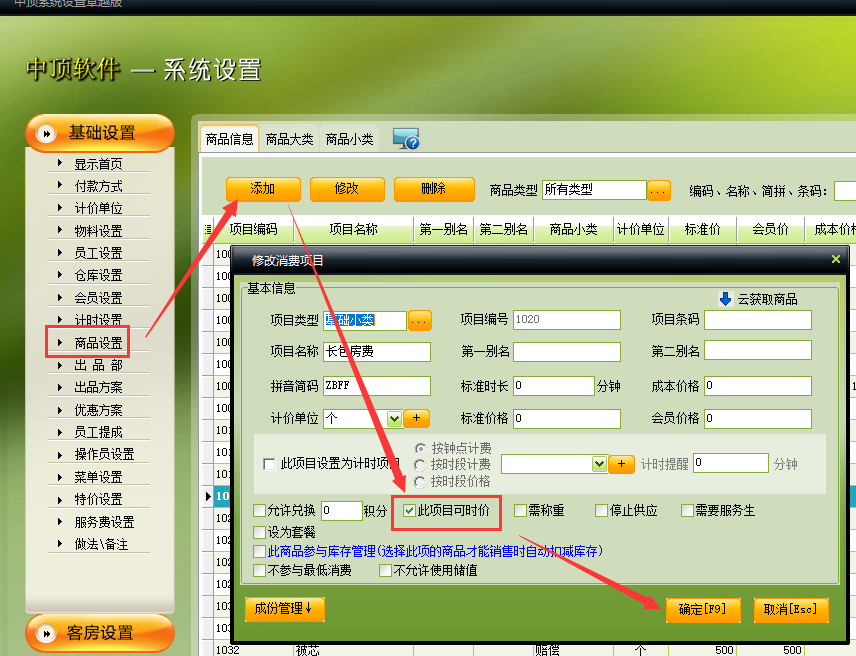Screen dimensions: 856x656
Task: Open the 商品类型 ellipsis browse button
Action: pos(658,190)
